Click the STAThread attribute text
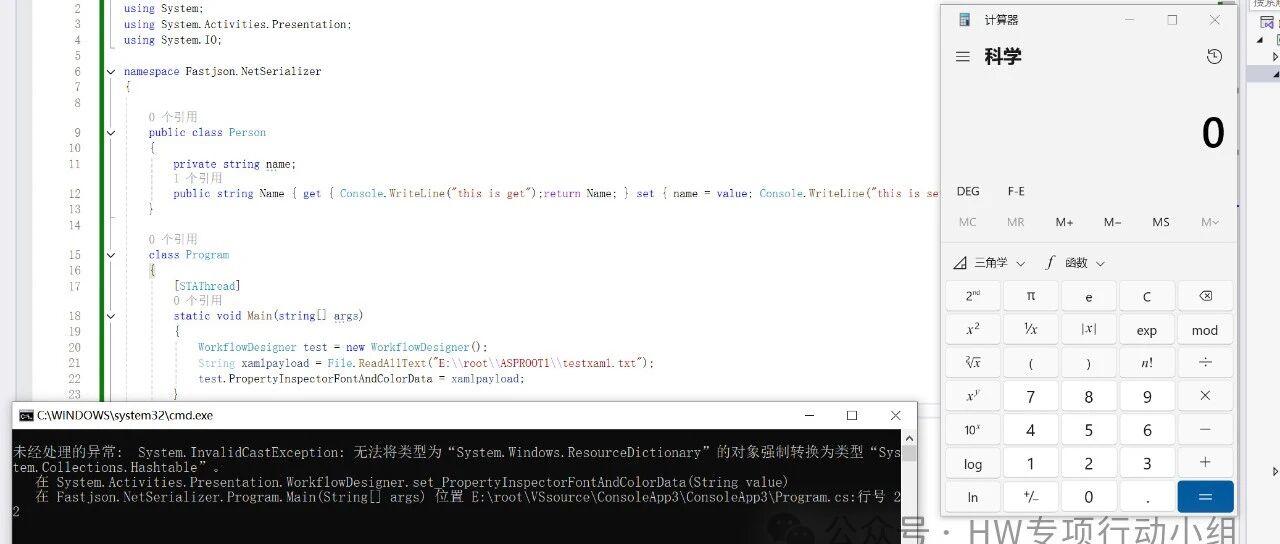The width and height of the screenshot is (1280, 544). [x=207, y=286]
